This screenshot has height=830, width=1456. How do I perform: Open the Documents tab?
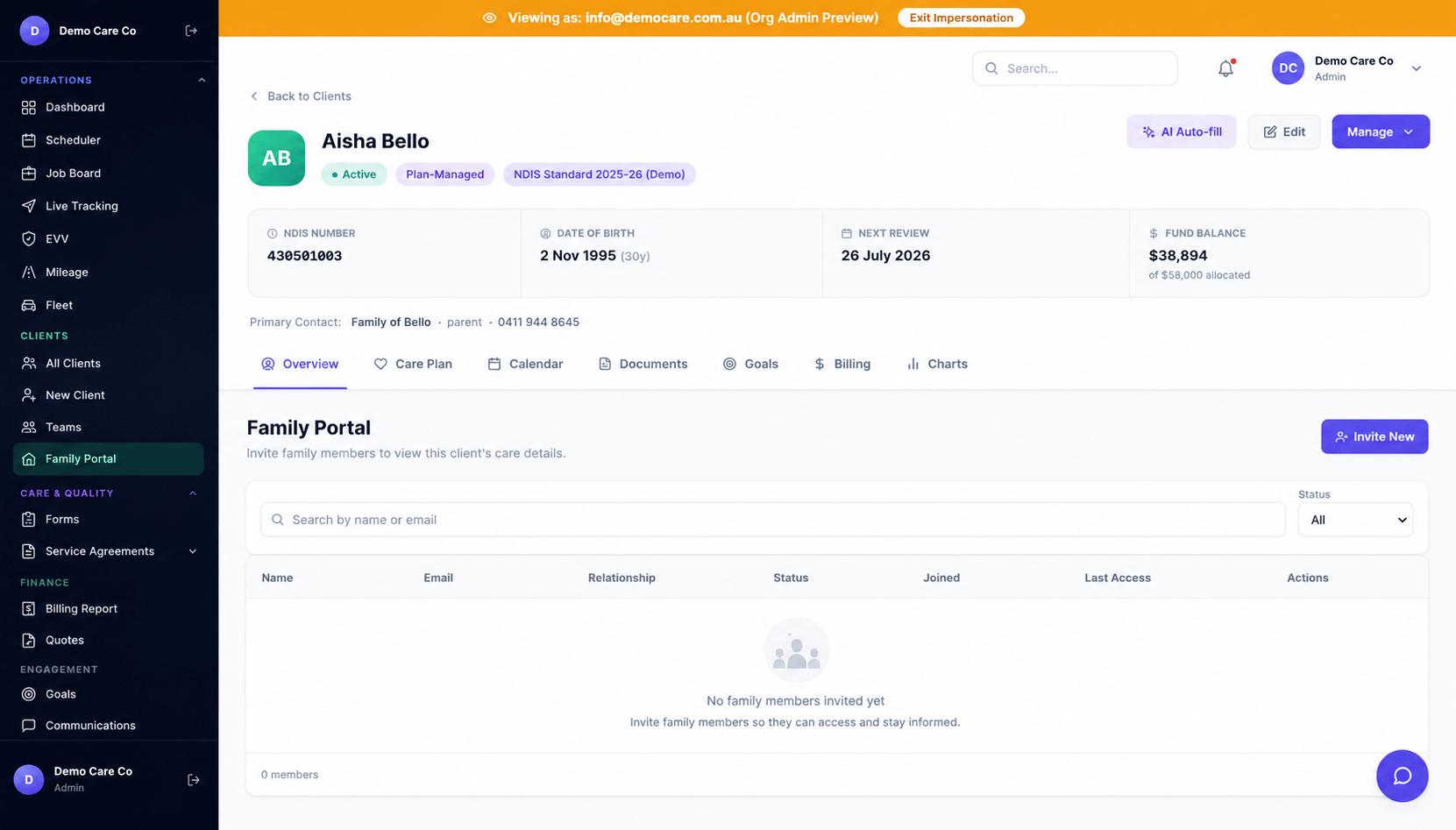[643, 364]
